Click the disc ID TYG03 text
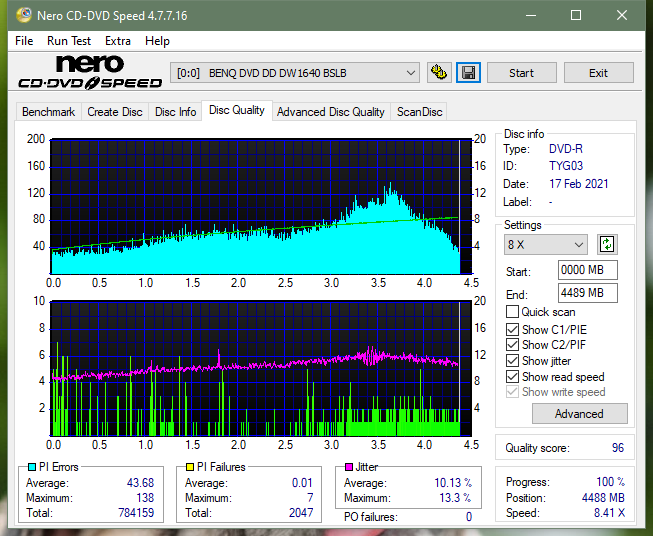The width and height of the screenshot is (653, 536). (x=566, y=166)
